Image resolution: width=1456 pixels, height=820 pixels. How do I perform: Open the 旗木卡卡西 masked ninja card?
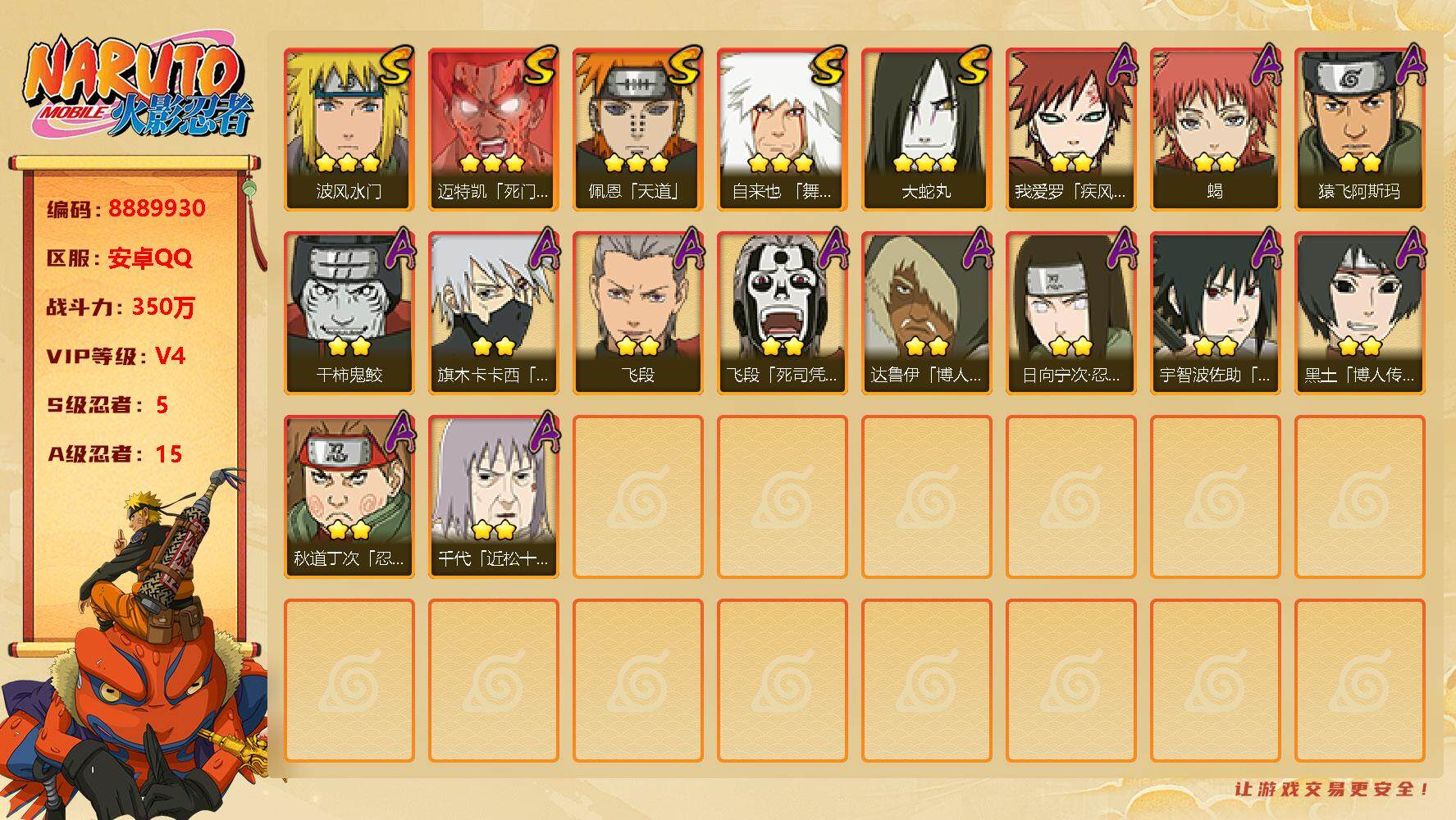[x=494, y=313]
